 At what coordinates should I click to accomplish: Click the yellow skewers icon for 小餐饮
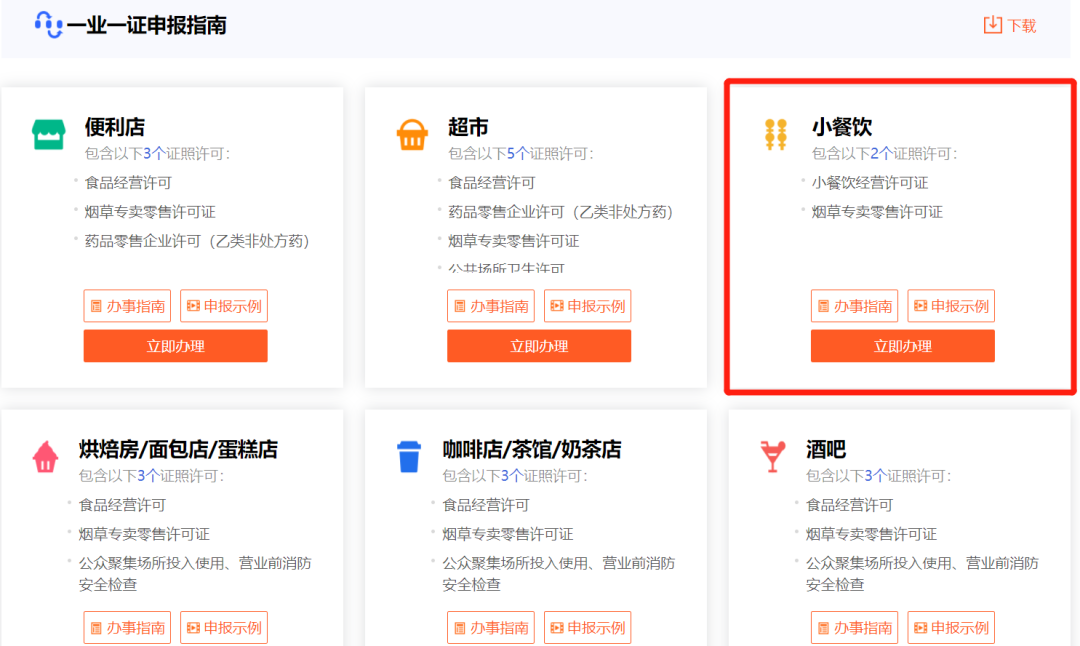pyautogui.click(x=776, y=134)
